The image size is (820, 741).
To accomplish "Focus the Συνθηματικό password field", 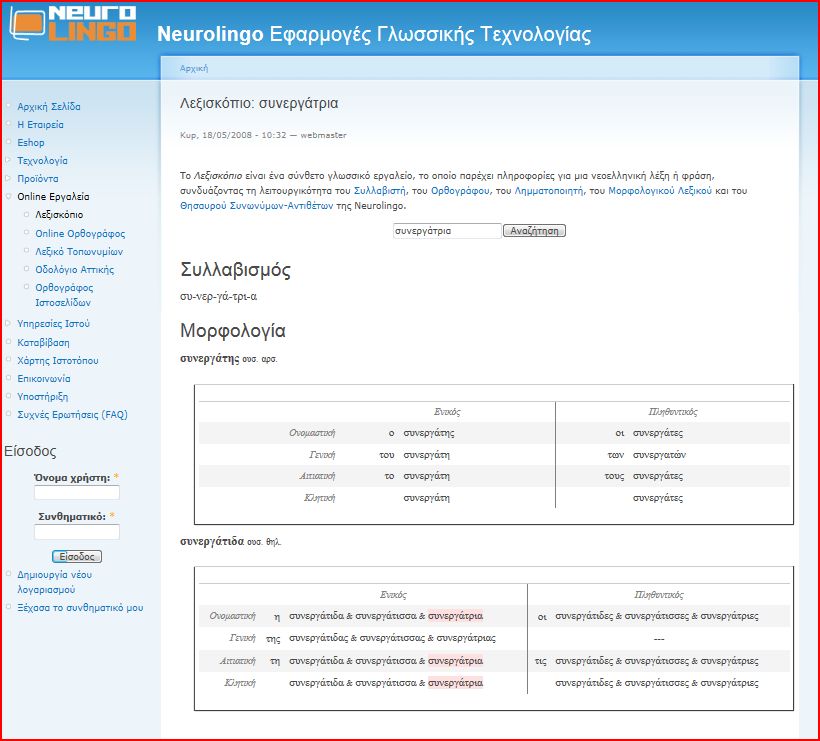I will point(77,532).
